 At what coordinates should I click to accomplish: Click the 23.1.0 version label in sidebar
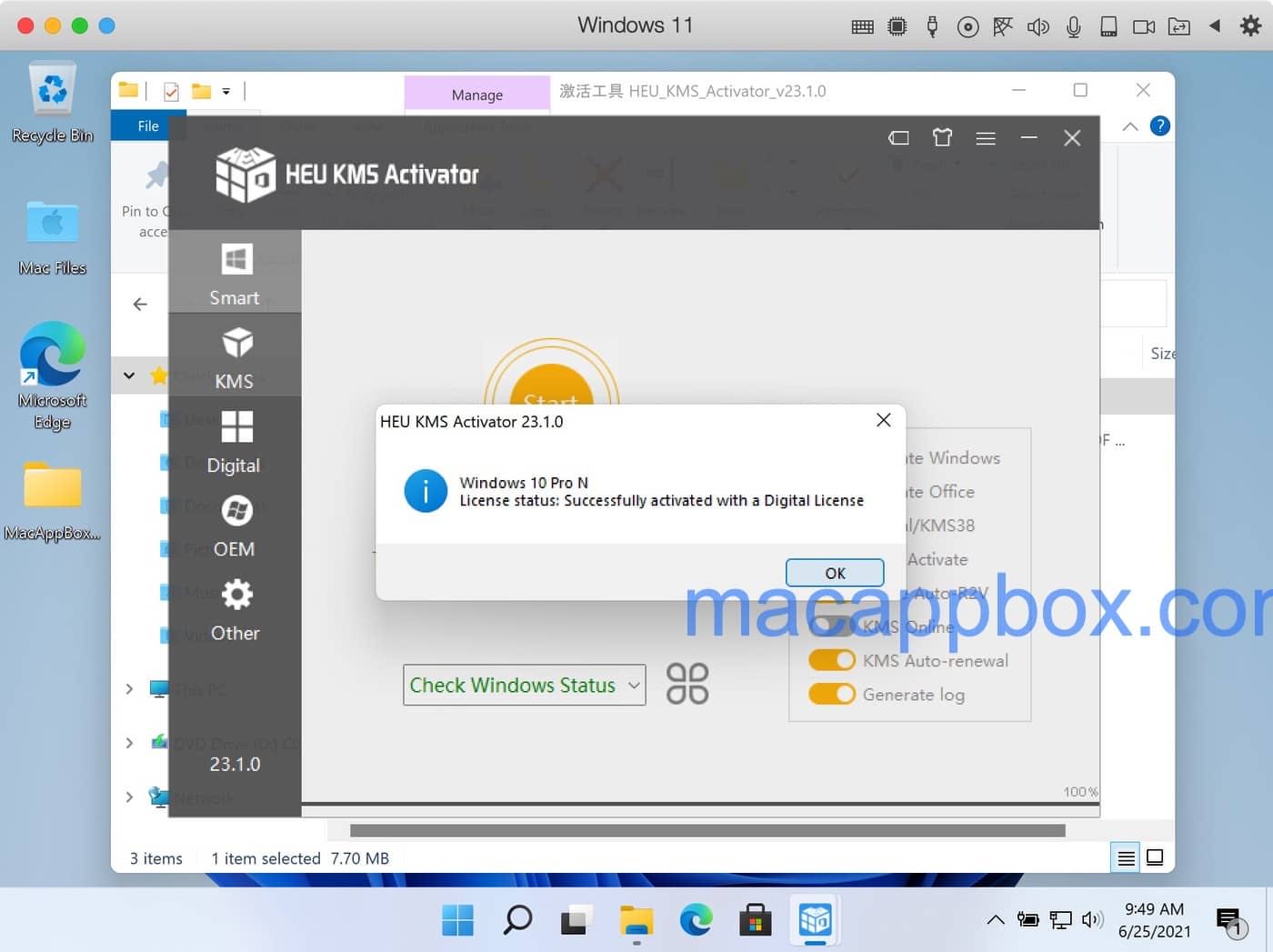(235, 765)
